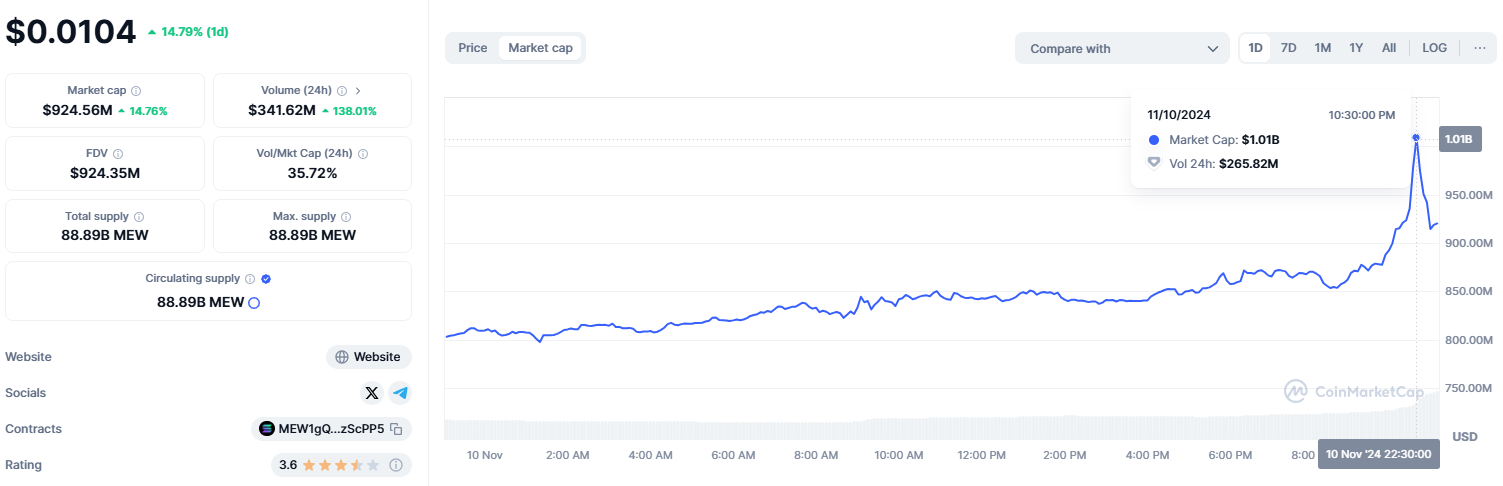
Task: Click the market cap chart peak data point
Action: 1416,137
